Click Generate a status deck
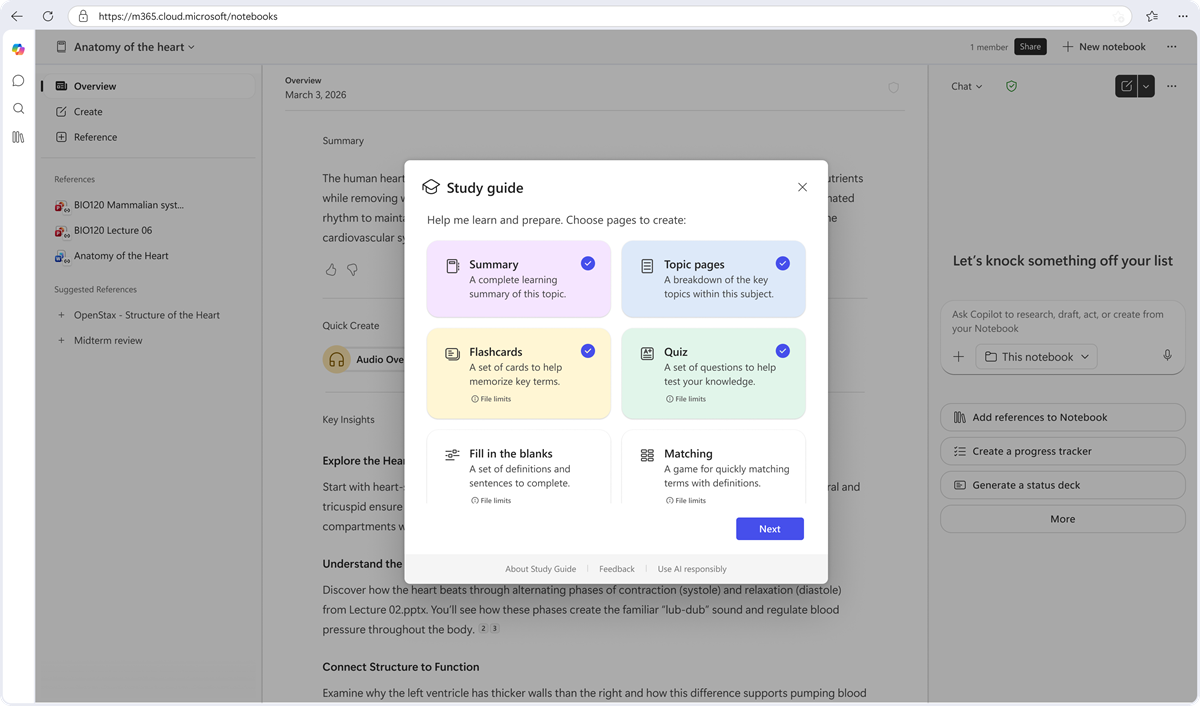 [x=1062, y=485]
